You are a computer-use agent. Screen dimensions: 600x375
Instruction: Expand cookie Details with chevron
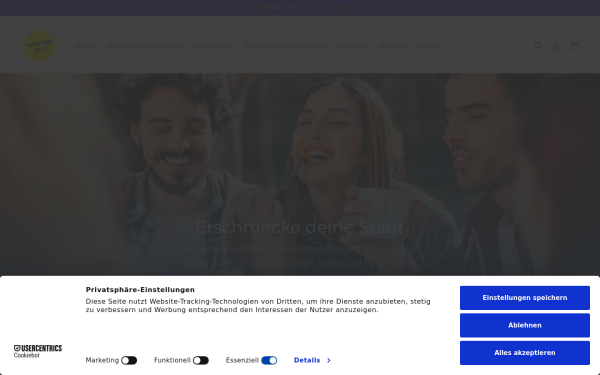312,360
